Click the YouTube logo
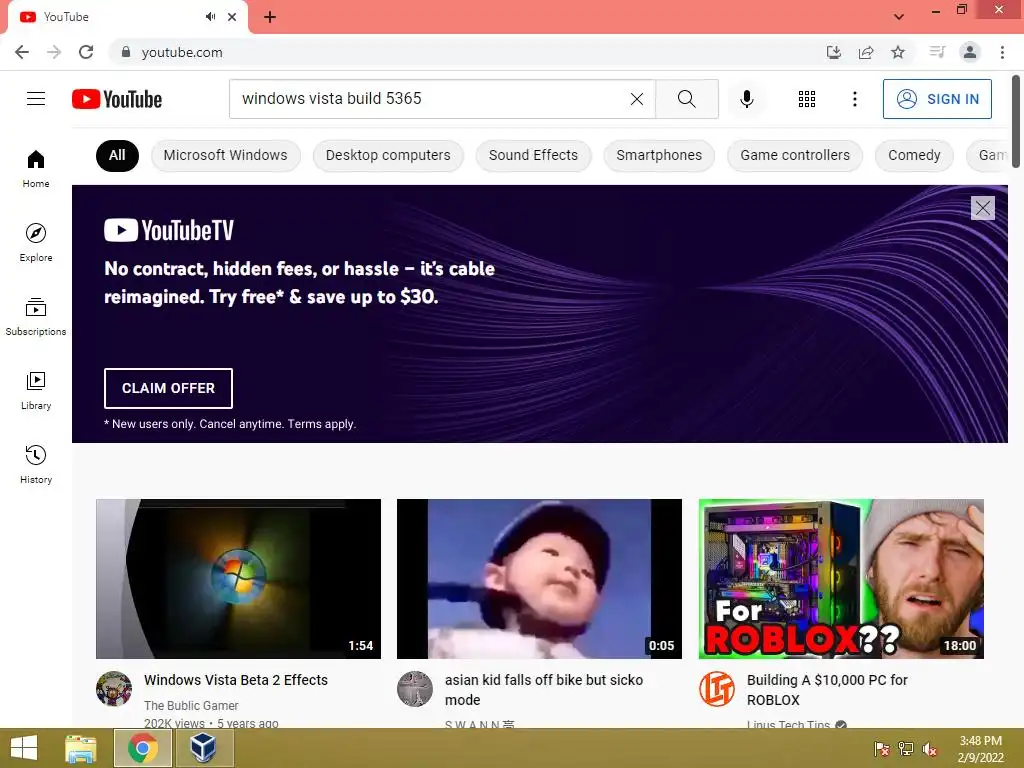 pos(117,99)
